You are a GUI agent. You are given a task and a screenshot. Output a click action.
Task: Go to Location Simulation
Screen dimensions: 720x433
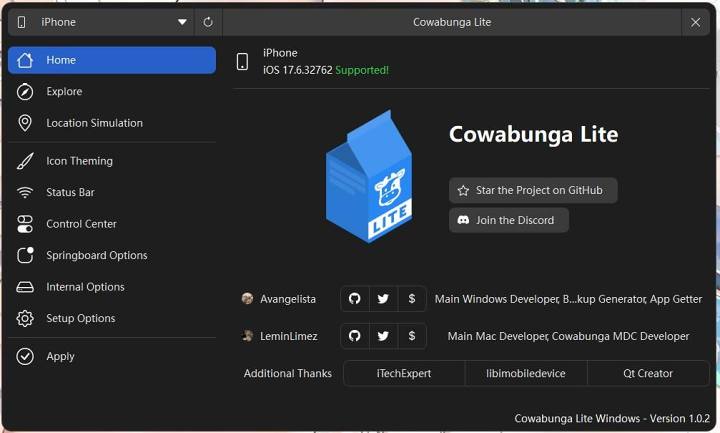(94, 123)
